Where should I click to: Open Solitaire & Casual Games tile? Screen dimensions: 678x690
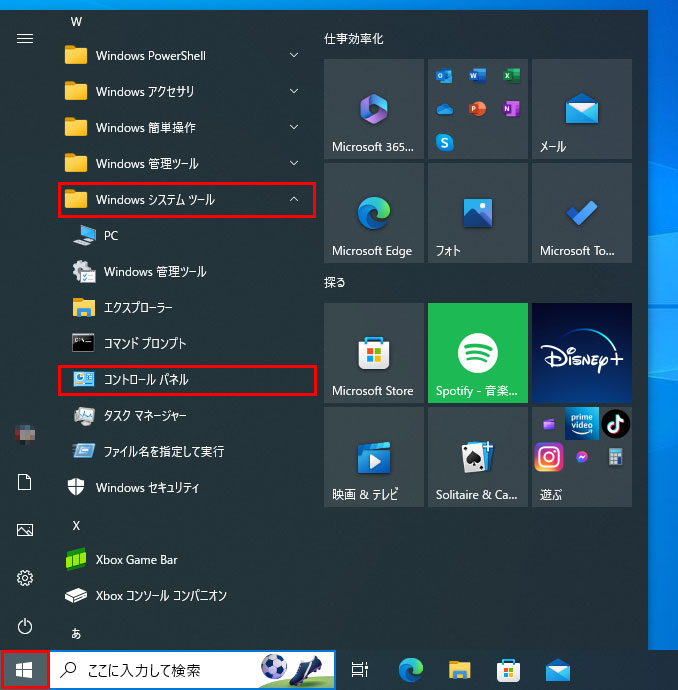[x=478, y=457]
